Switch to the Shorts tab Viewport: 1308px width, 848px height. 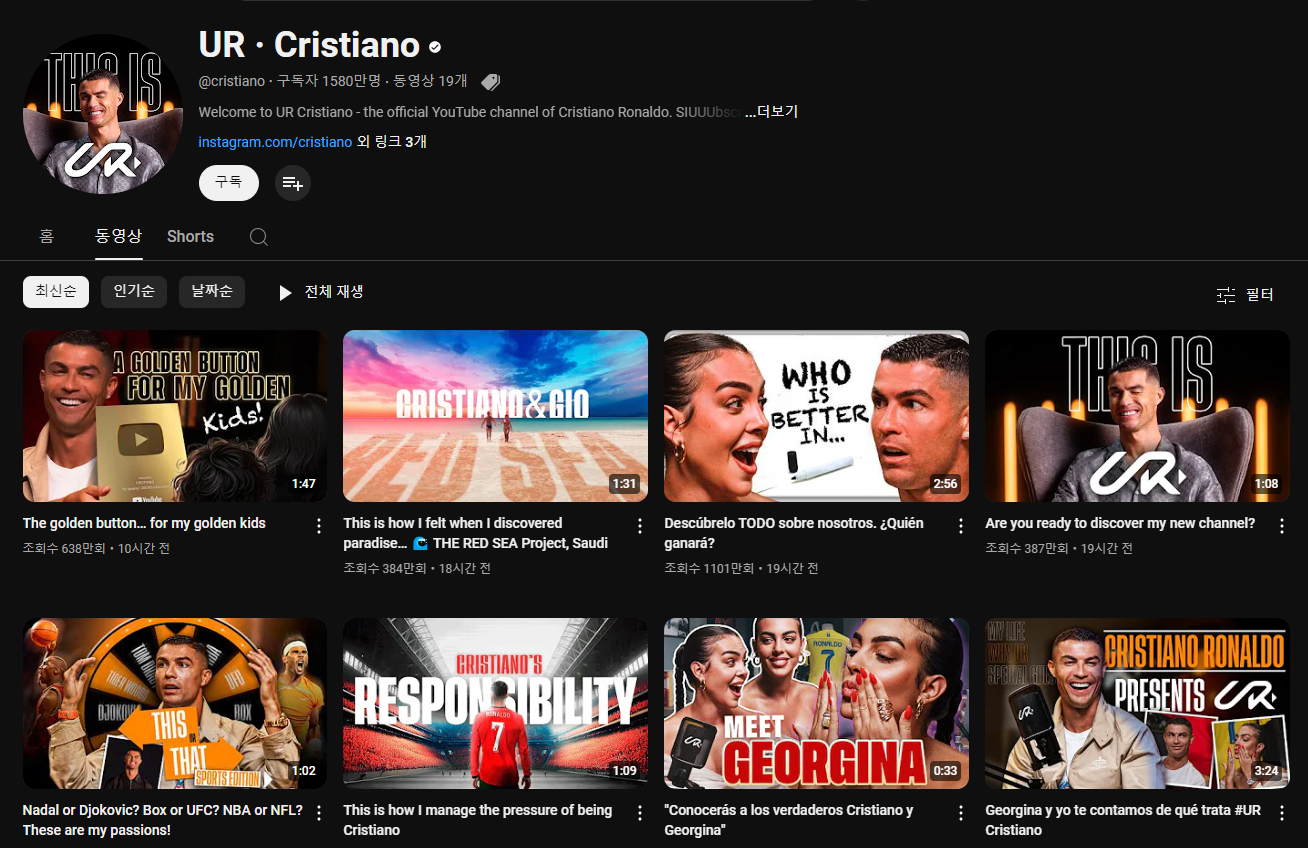click(190, 237)
